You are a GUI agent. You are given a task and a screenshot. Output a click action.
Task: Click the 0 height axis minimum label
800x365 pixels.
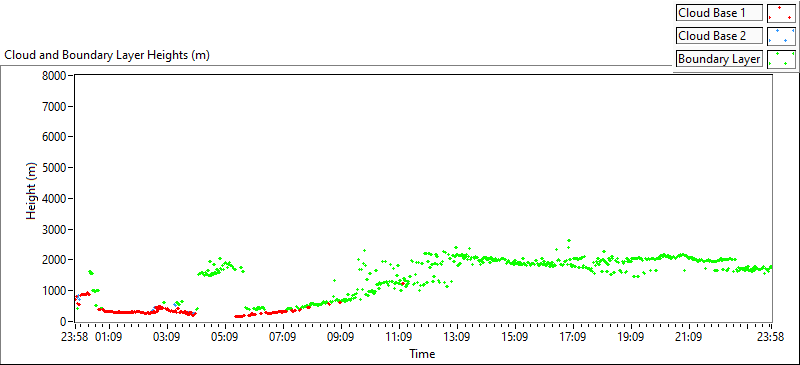point(64,322)
